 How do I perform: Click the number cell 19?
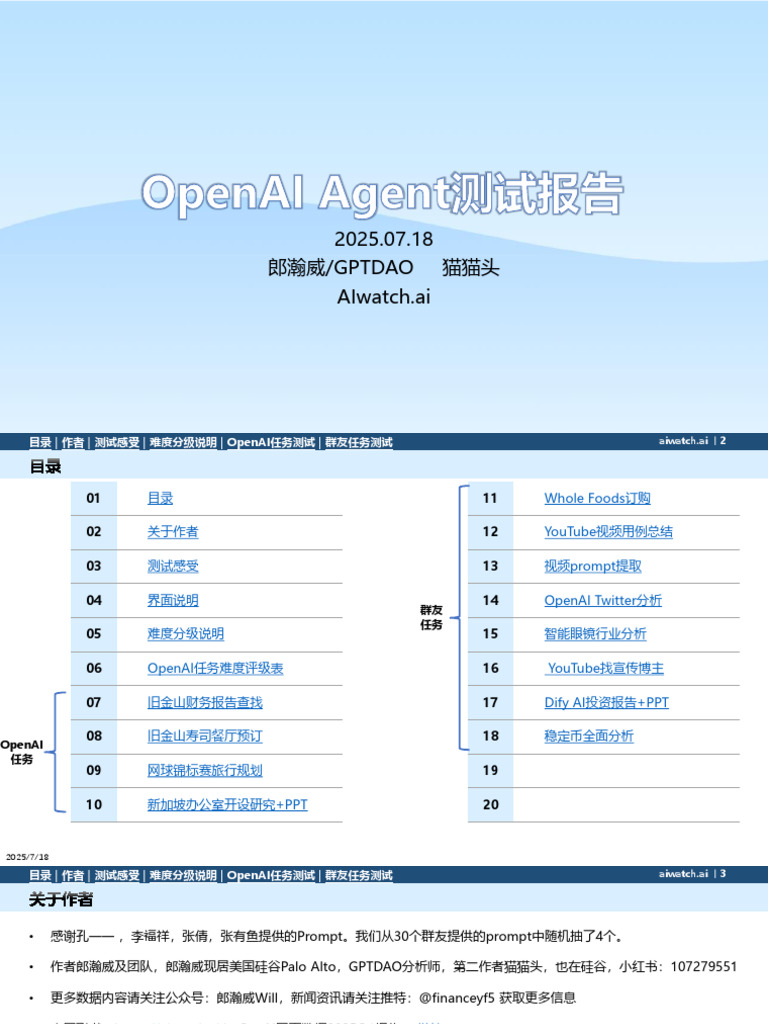click(490, 771)
